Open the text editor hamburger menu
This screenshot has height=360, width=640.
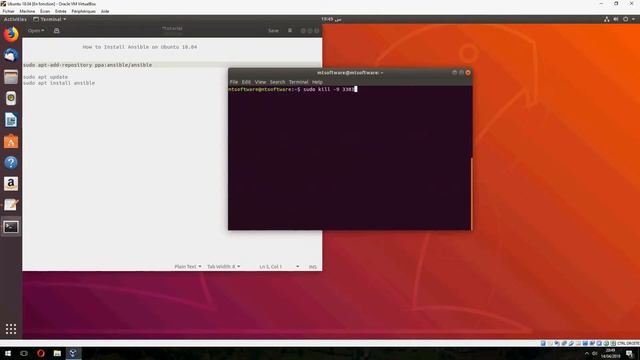290,31
